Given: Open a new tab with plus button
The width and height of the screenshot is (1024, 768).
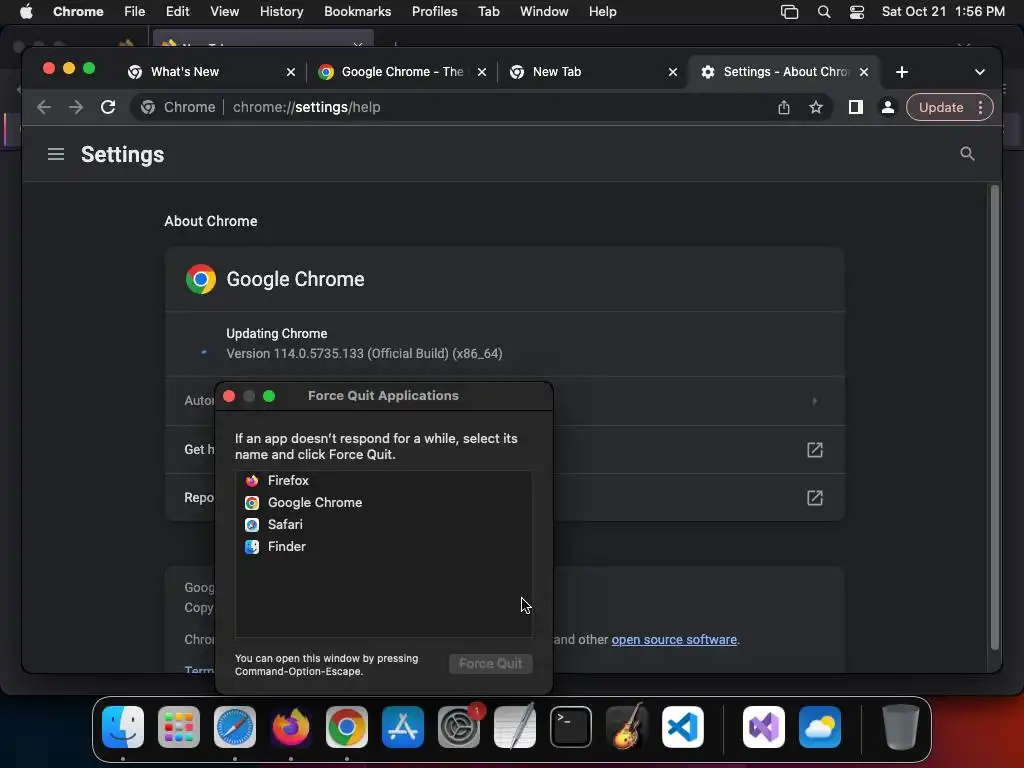Looking at the screenshot, I should (x=902, y=72).
